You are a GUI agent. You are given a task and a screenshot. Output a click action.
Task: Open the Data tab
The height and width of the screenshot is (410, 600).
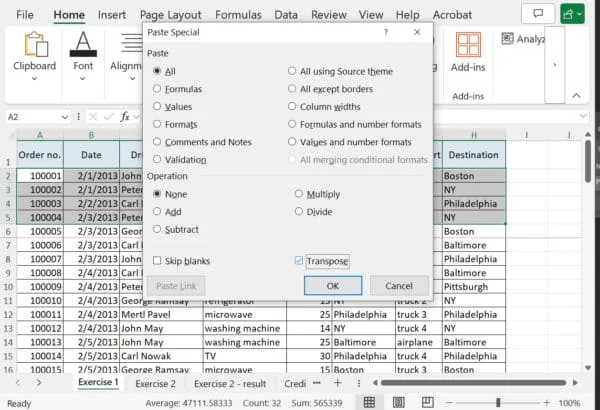(x=286, y=15)
